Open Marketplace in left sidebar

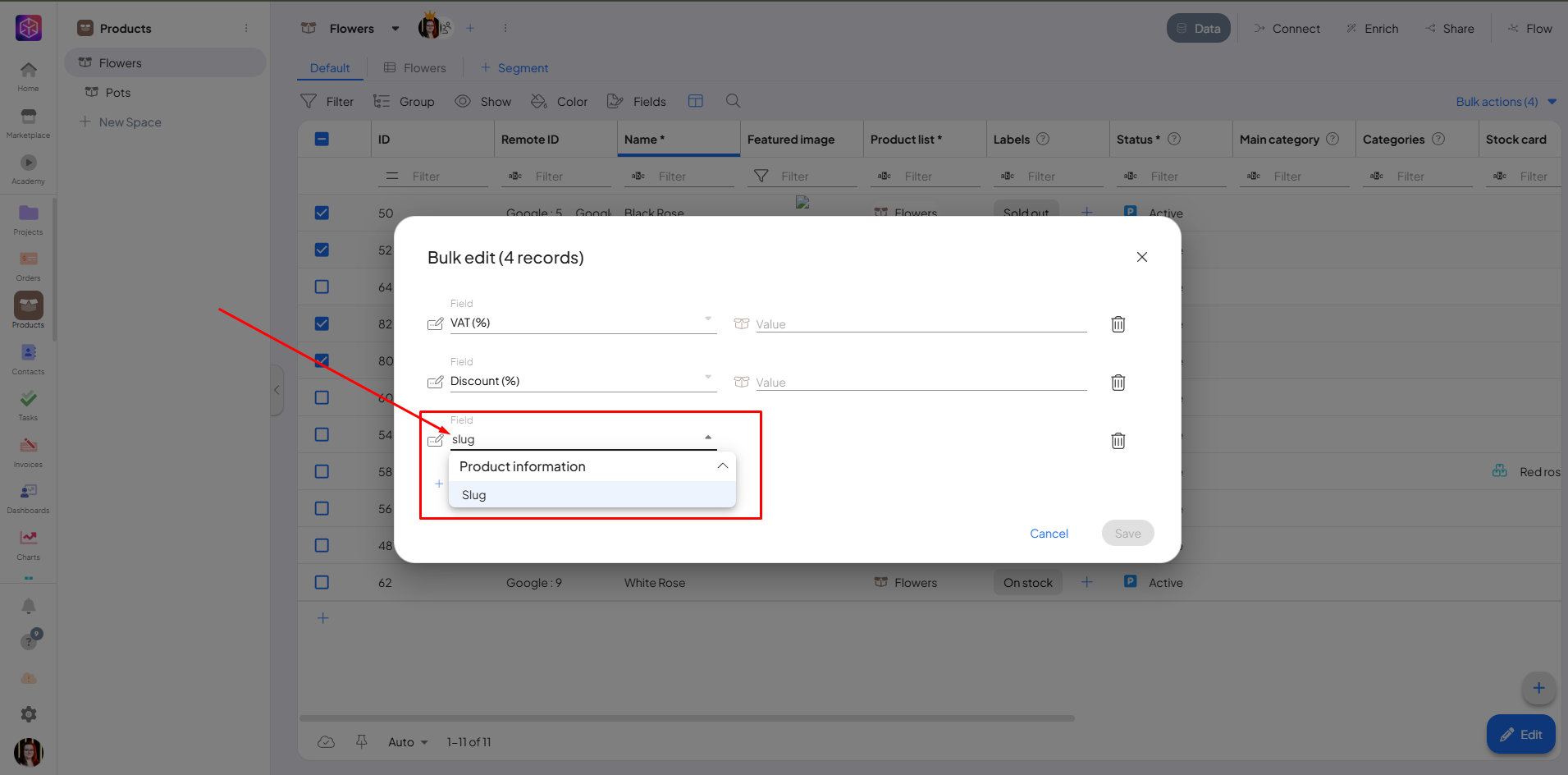(28, 122)
